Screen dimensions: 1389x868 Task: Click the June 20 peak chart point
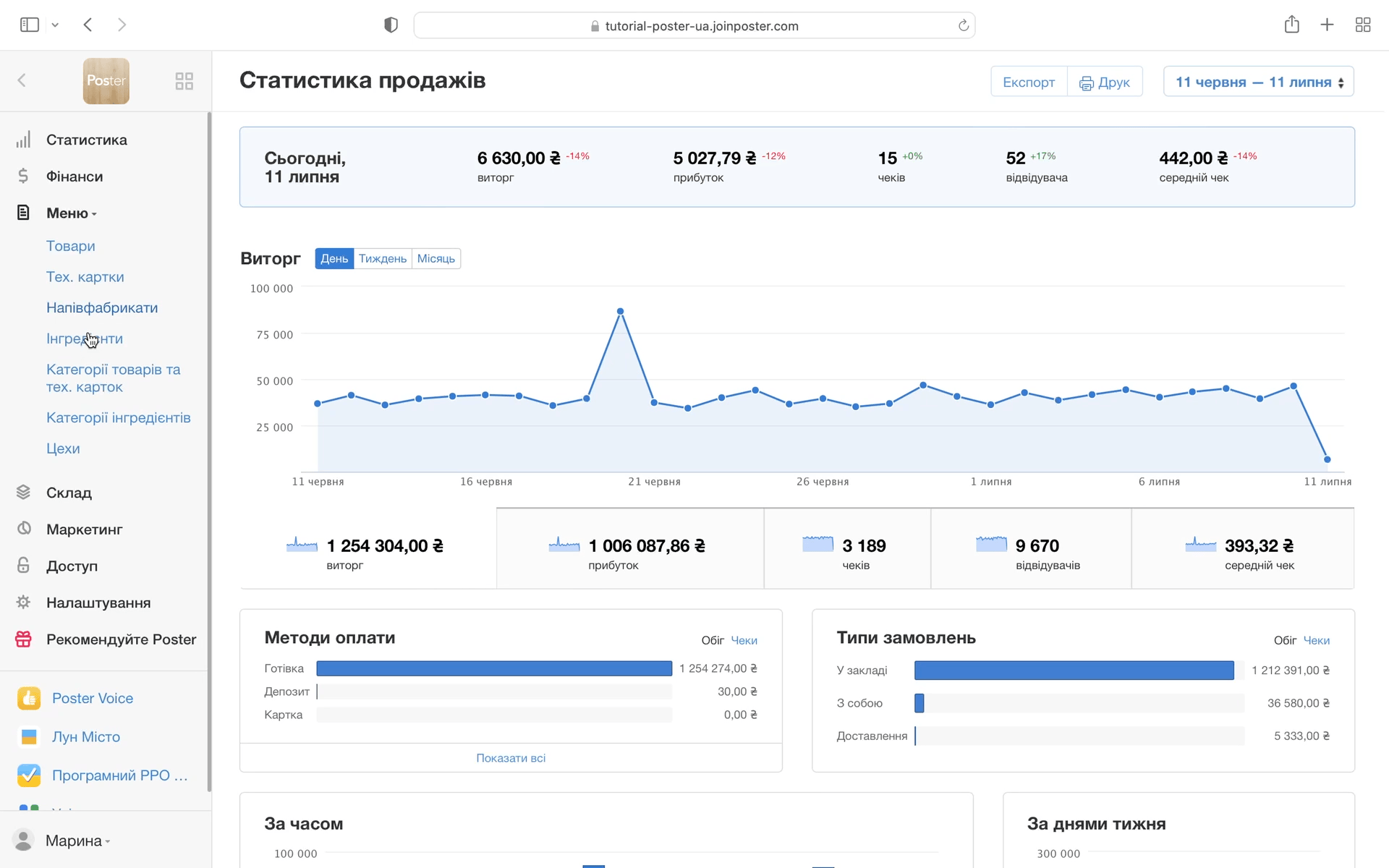coord(620,312)
